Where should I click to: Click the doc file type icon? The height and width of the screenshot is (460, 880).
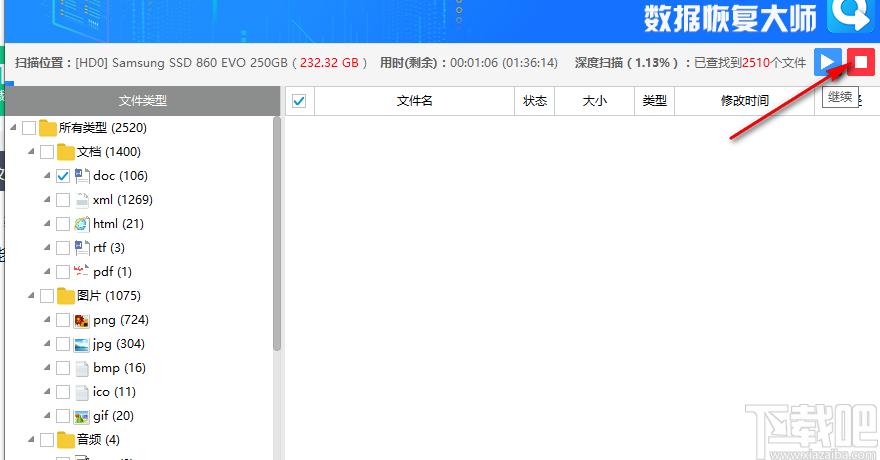click(82, 176)
